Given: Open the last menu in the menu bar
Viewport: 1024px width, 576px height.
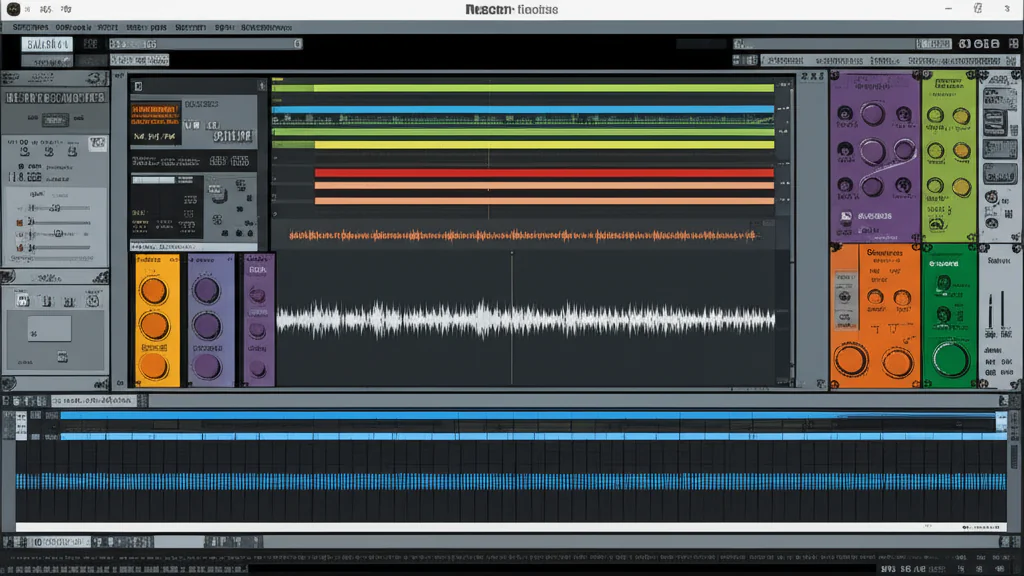Looking at the screenshot, I should 266,27.
